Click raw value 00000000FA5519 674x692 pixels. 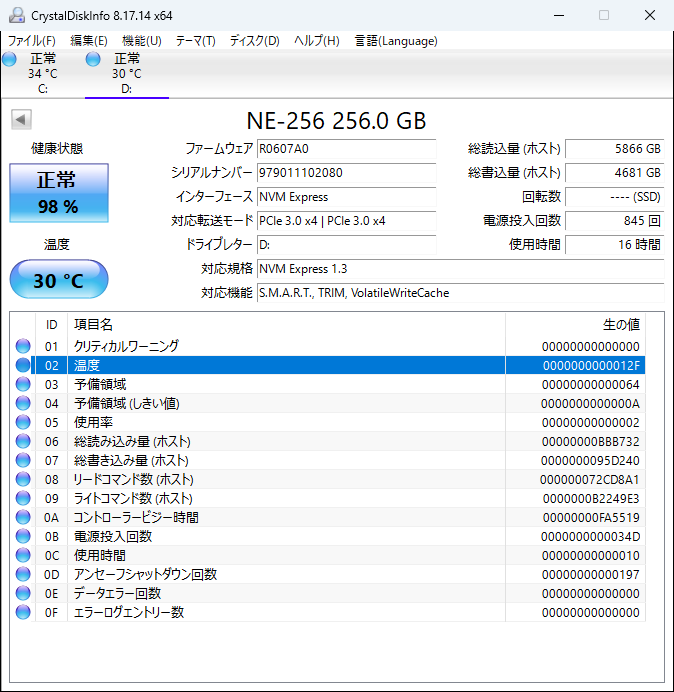[x=591, y=517]
